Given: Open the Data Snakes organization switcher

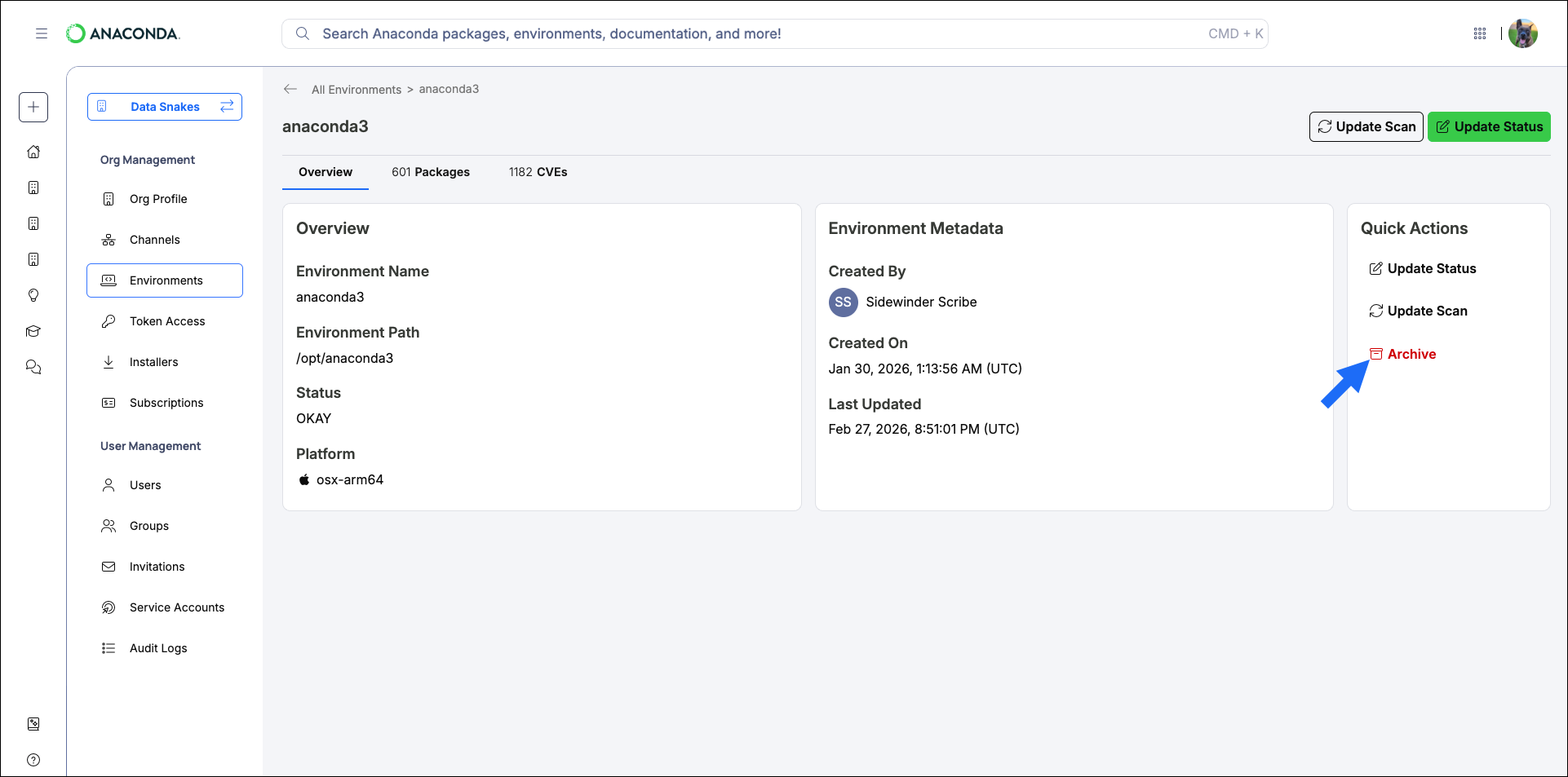Looking at the screenshot, I should pos(165,107).
